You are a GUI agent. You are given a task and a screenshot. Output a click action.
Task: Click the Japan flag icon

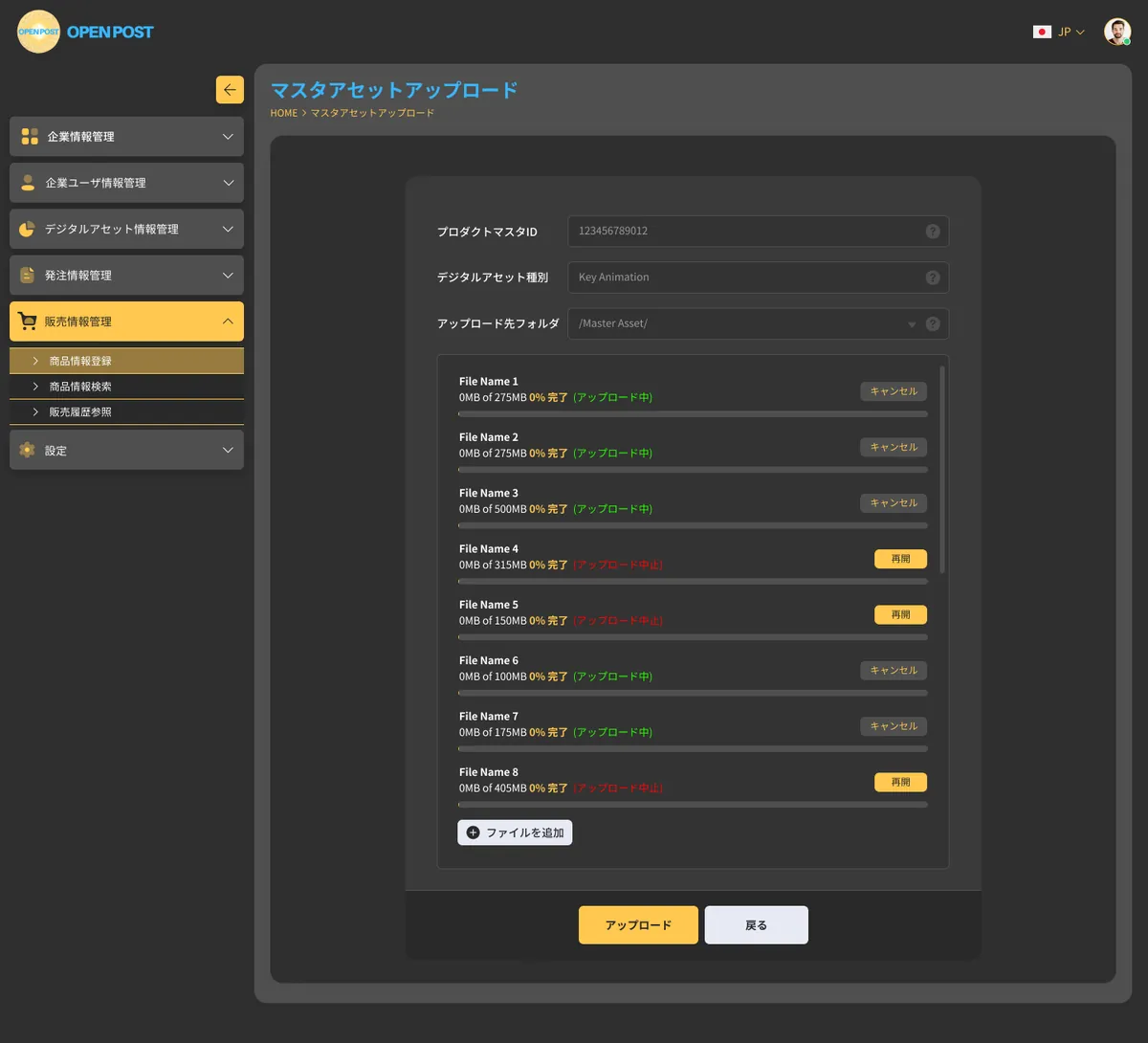pyautogui.click(x=1042, y=32)
